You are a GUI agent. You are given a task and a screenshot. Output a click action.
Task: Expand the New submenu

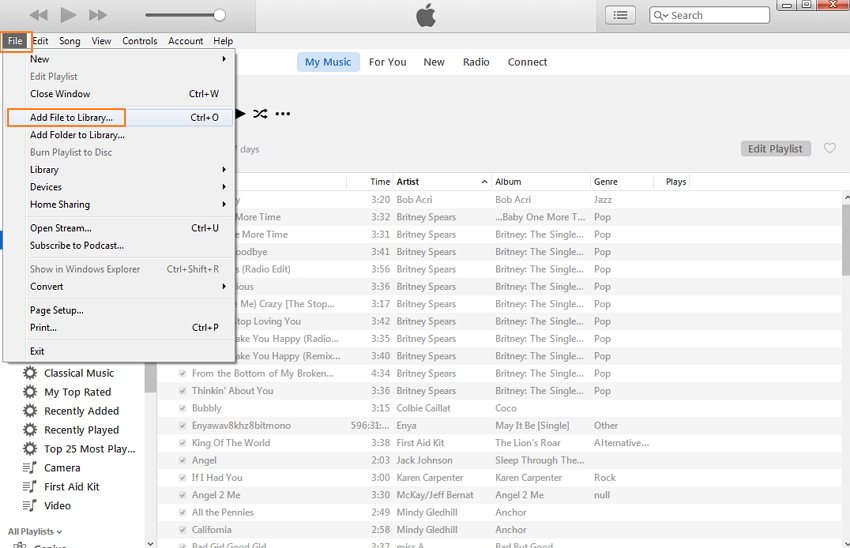[120, 59]
